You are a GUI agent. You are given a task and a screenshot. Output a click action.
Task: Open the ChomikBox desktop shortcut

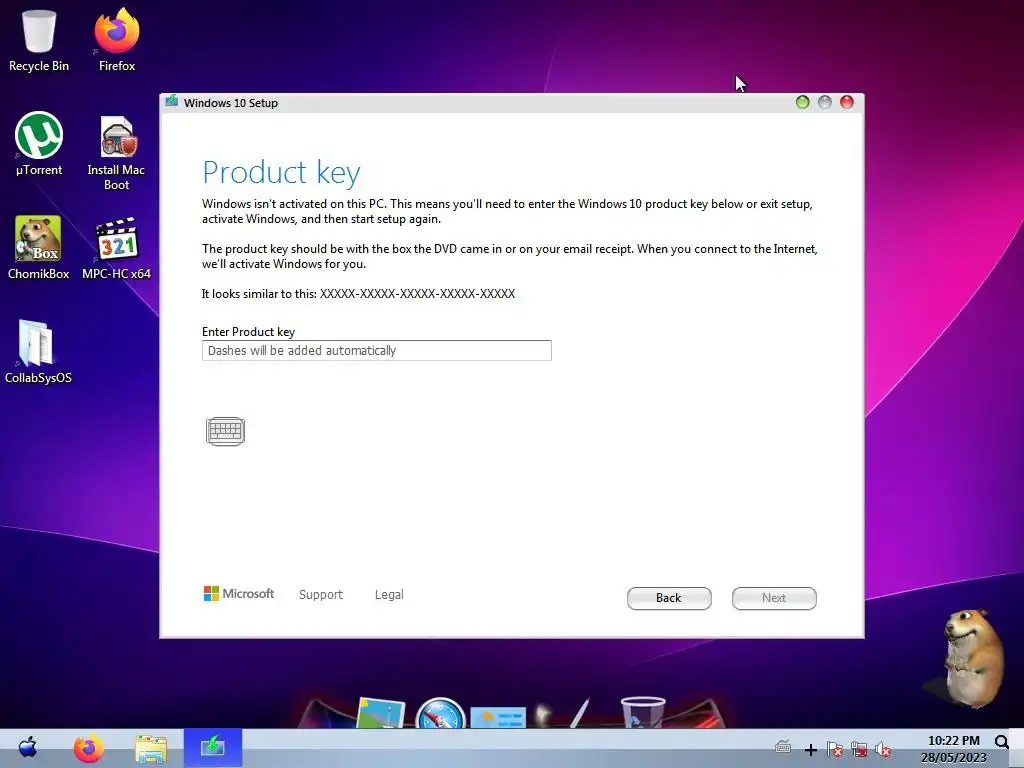coord(39,248)
